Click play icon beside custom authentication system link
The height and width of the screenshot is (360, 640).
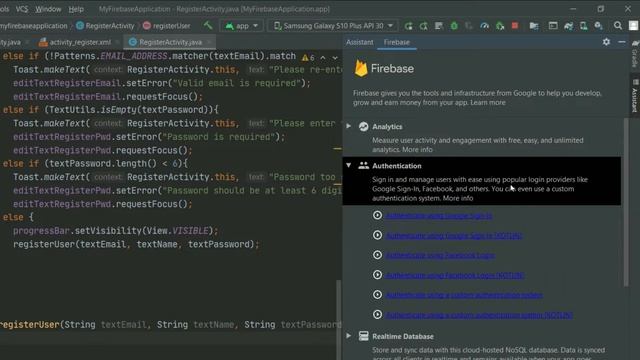pos(378,295)
